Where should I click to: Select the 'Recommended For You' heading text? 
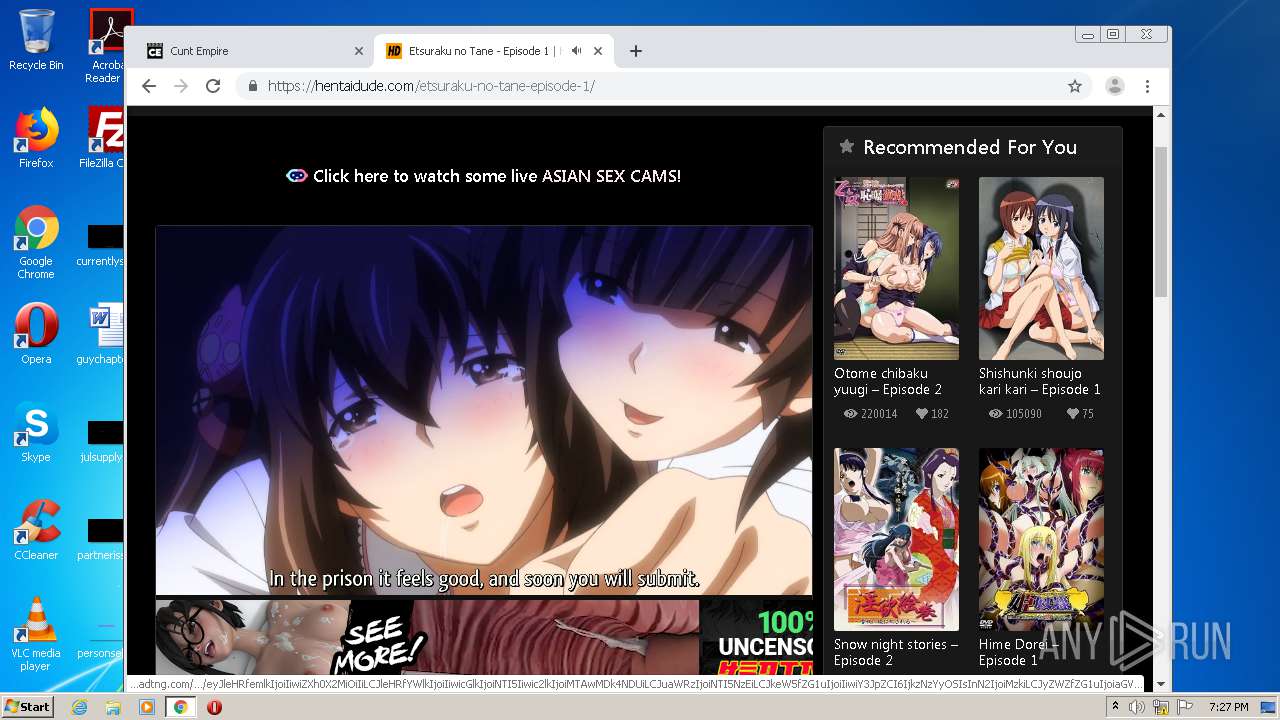970,147
